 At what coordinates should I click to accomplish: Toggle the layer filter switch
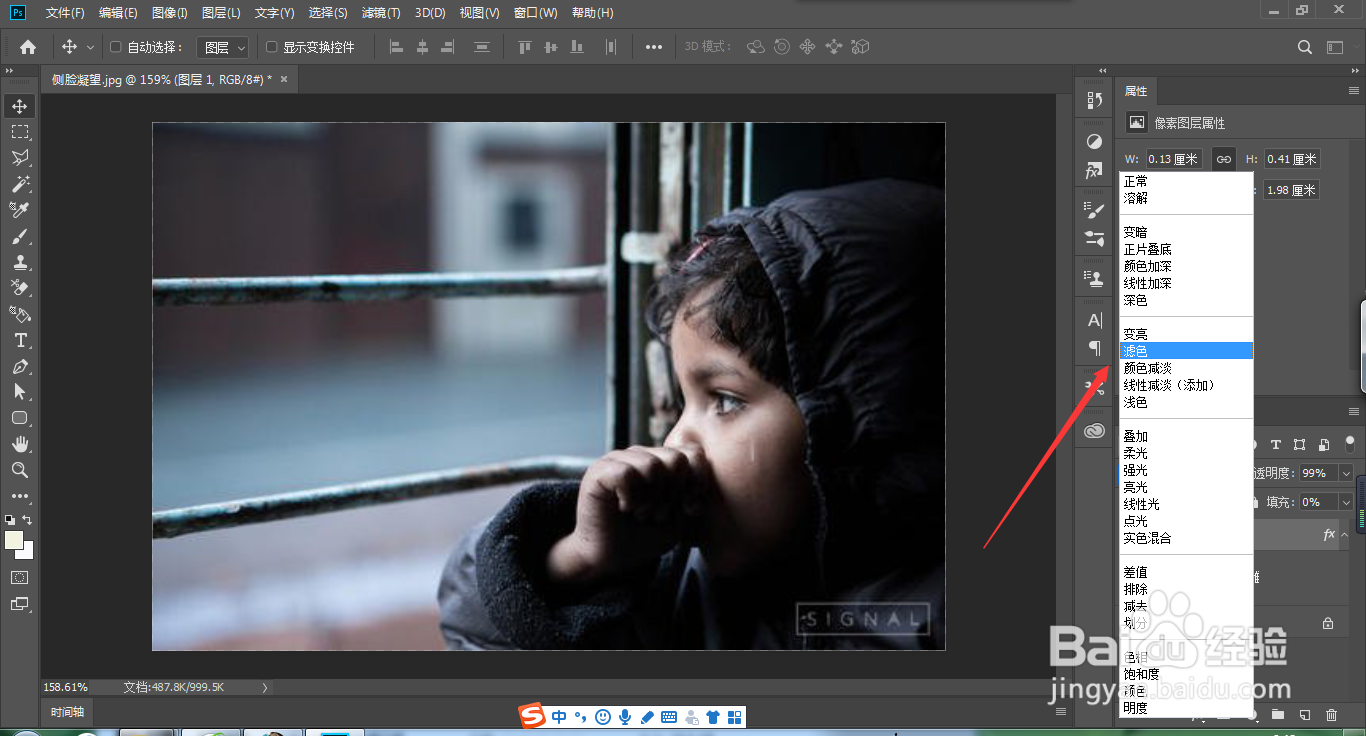click(x=1350, y=443)
